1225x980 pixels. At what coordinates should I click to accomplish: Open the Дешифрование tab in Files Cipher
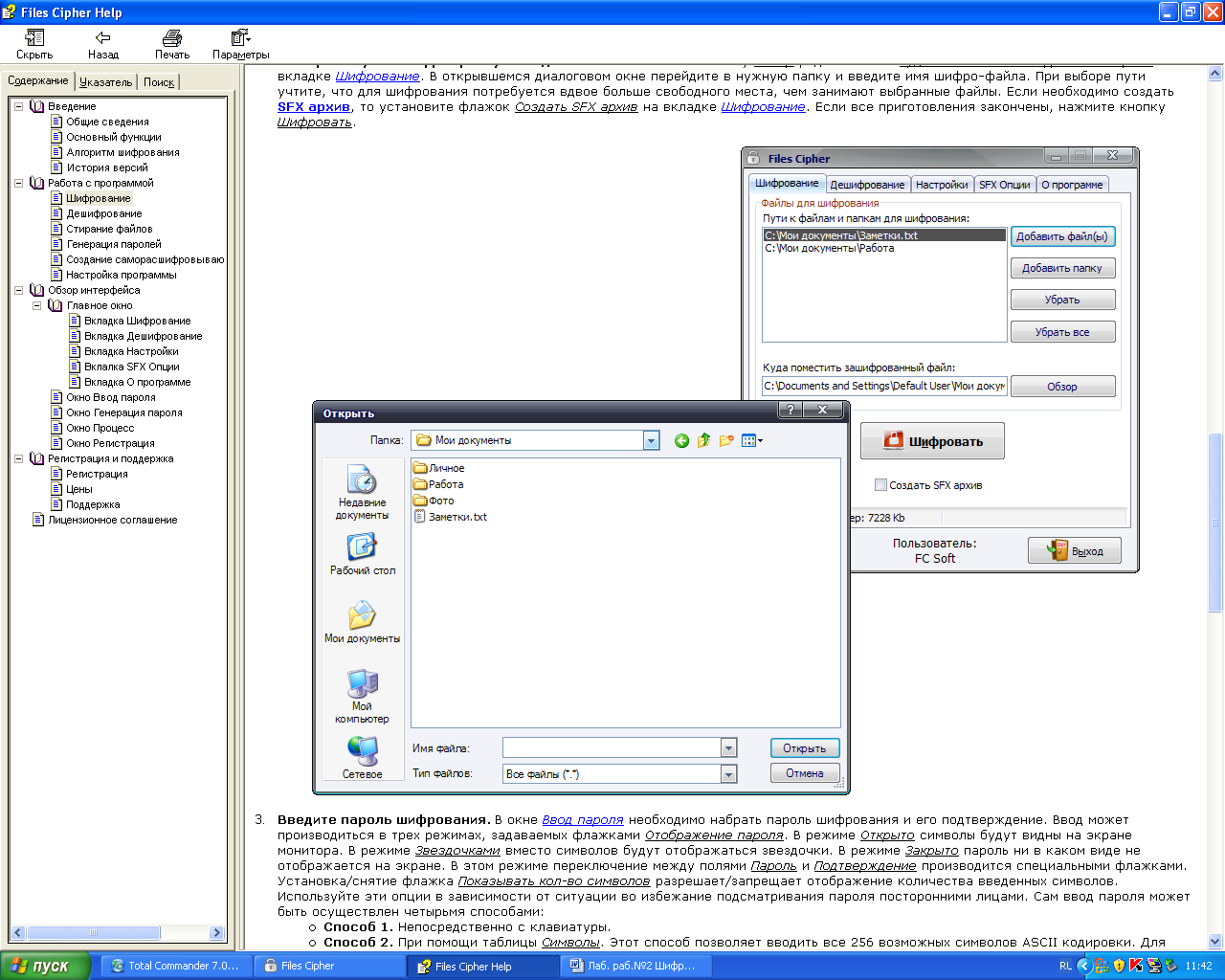pyautogui.click(x=867, y=185)
